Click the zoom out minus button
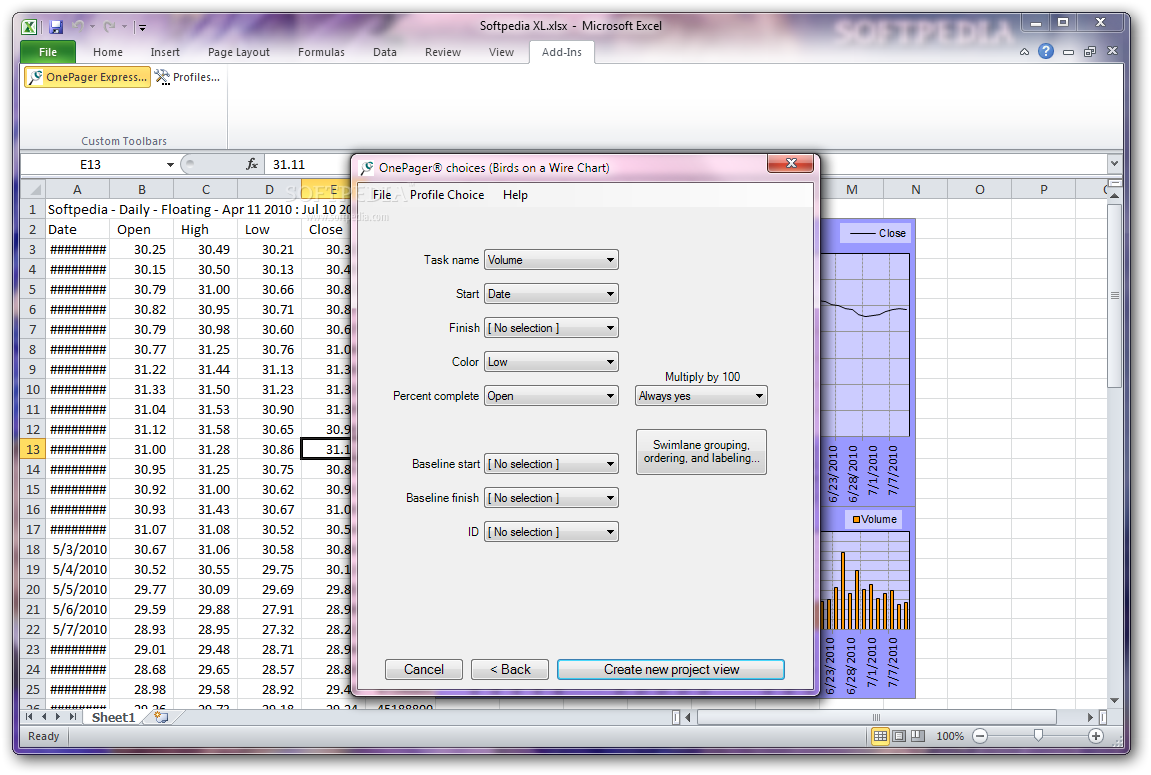The height and width of the screenshot is (775, 1151). click(980, 736)
